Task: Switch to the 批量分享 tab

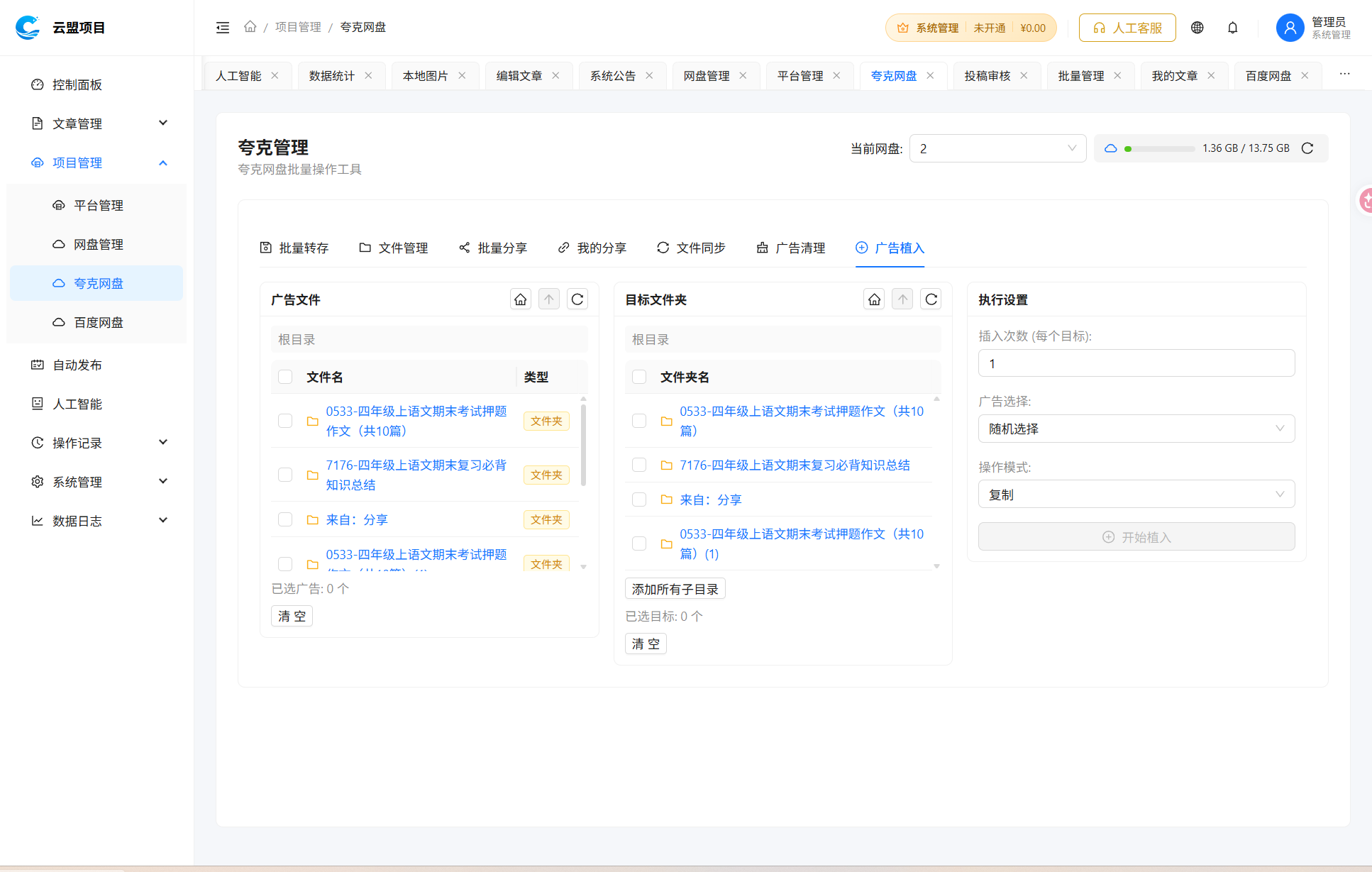Action: click(492, 248)
